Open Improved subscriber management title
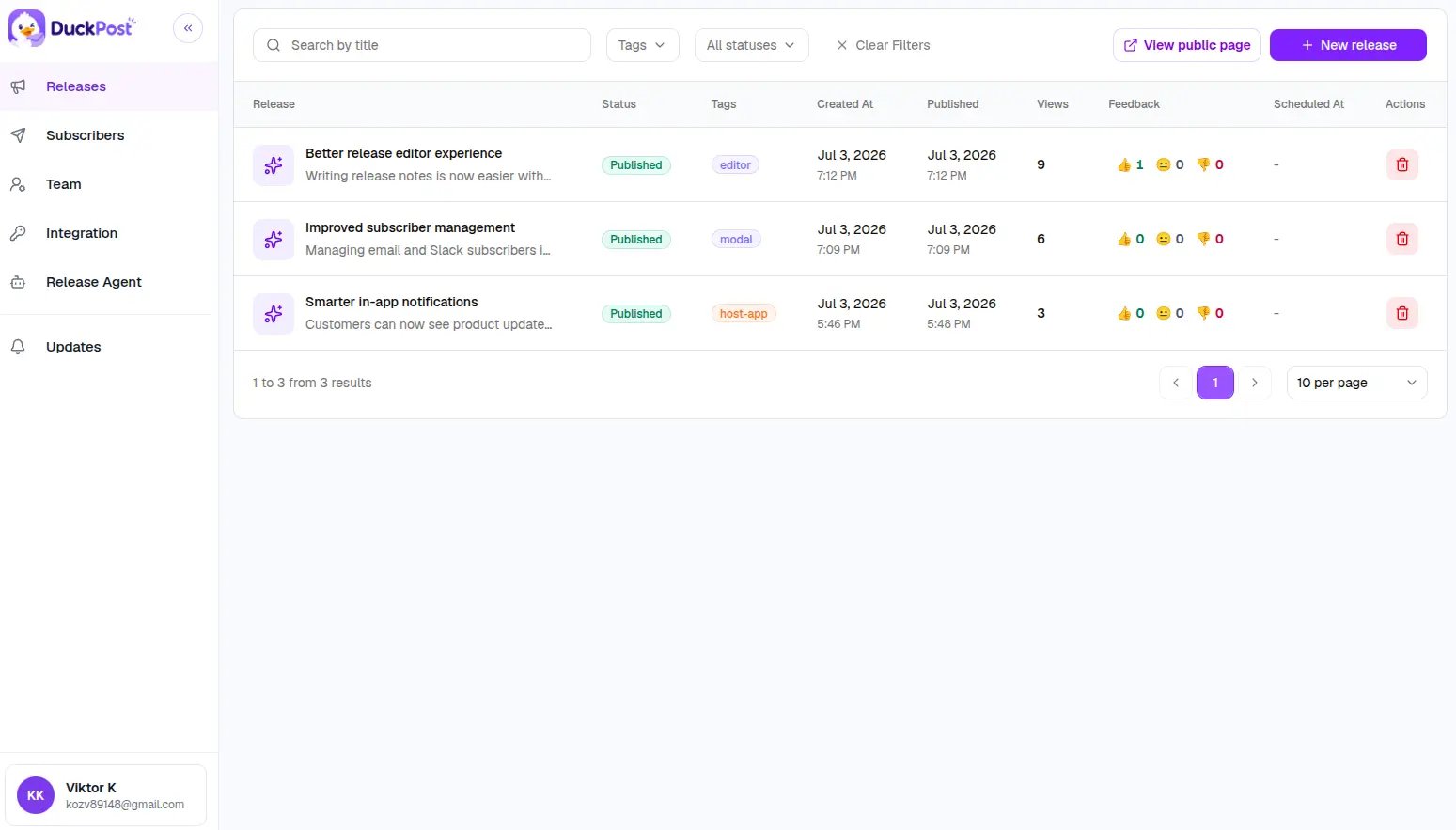 (x=410, y=227)
